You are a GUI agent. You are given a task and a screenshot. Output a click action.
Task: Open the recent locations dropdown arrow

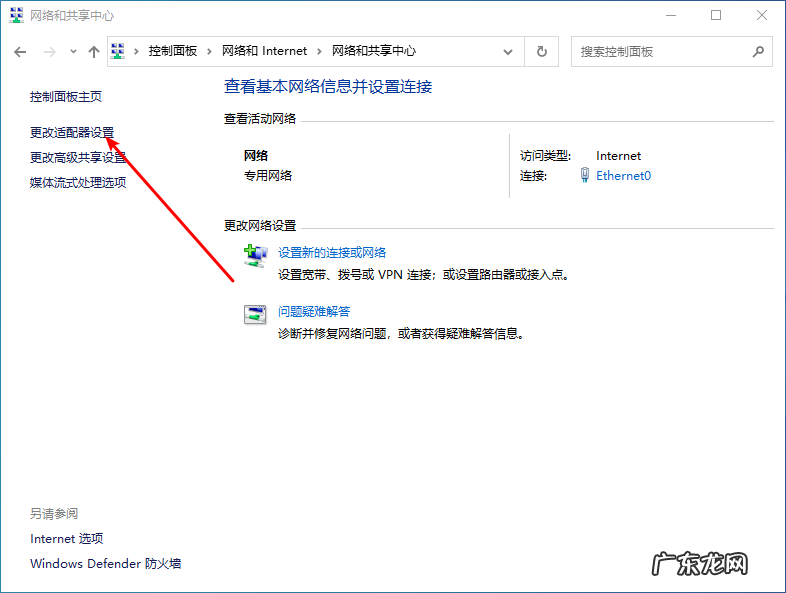tap(73, 51)
